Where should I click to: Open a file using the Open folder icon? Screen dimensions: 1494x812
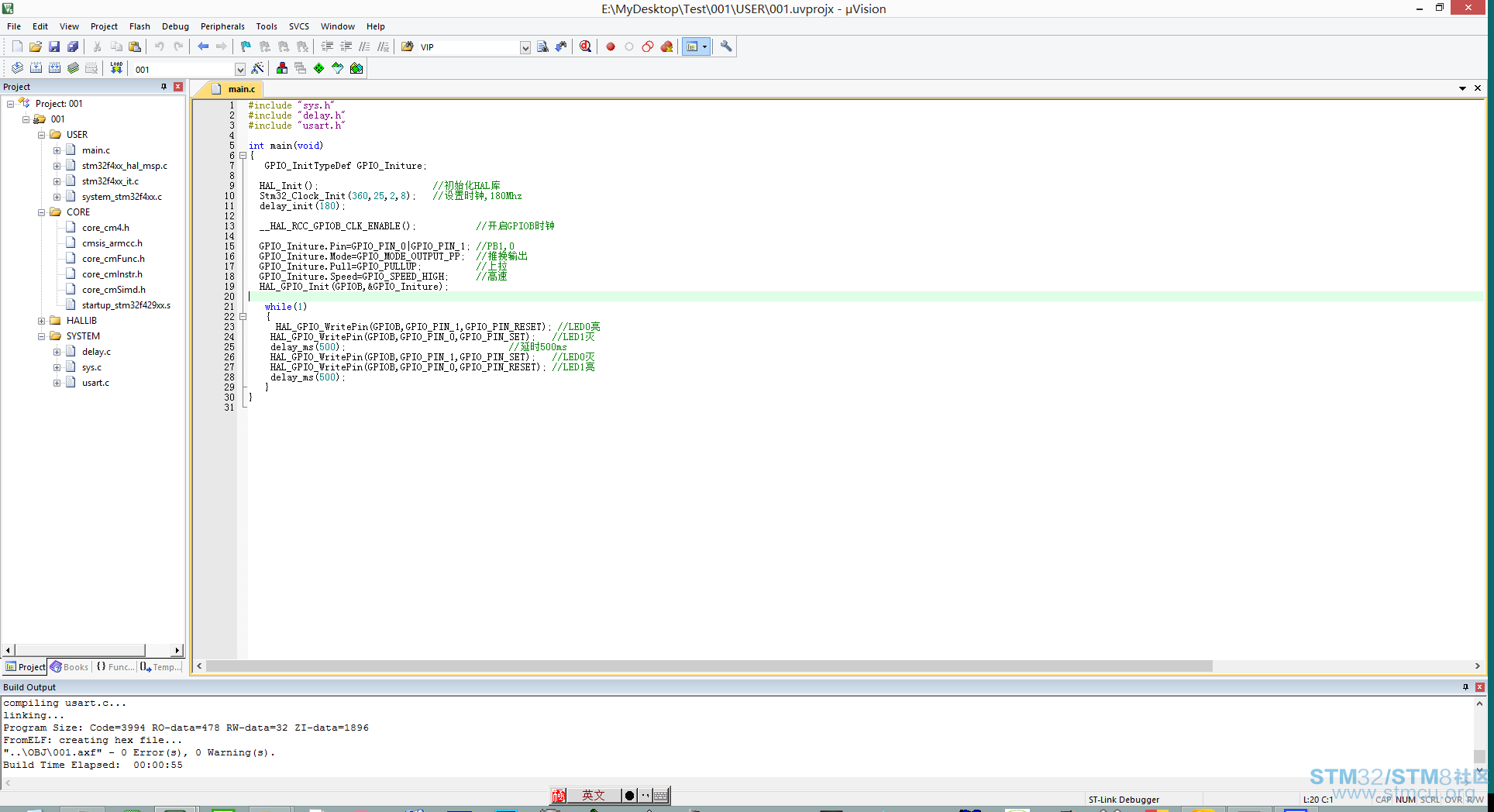coord(36,46)
